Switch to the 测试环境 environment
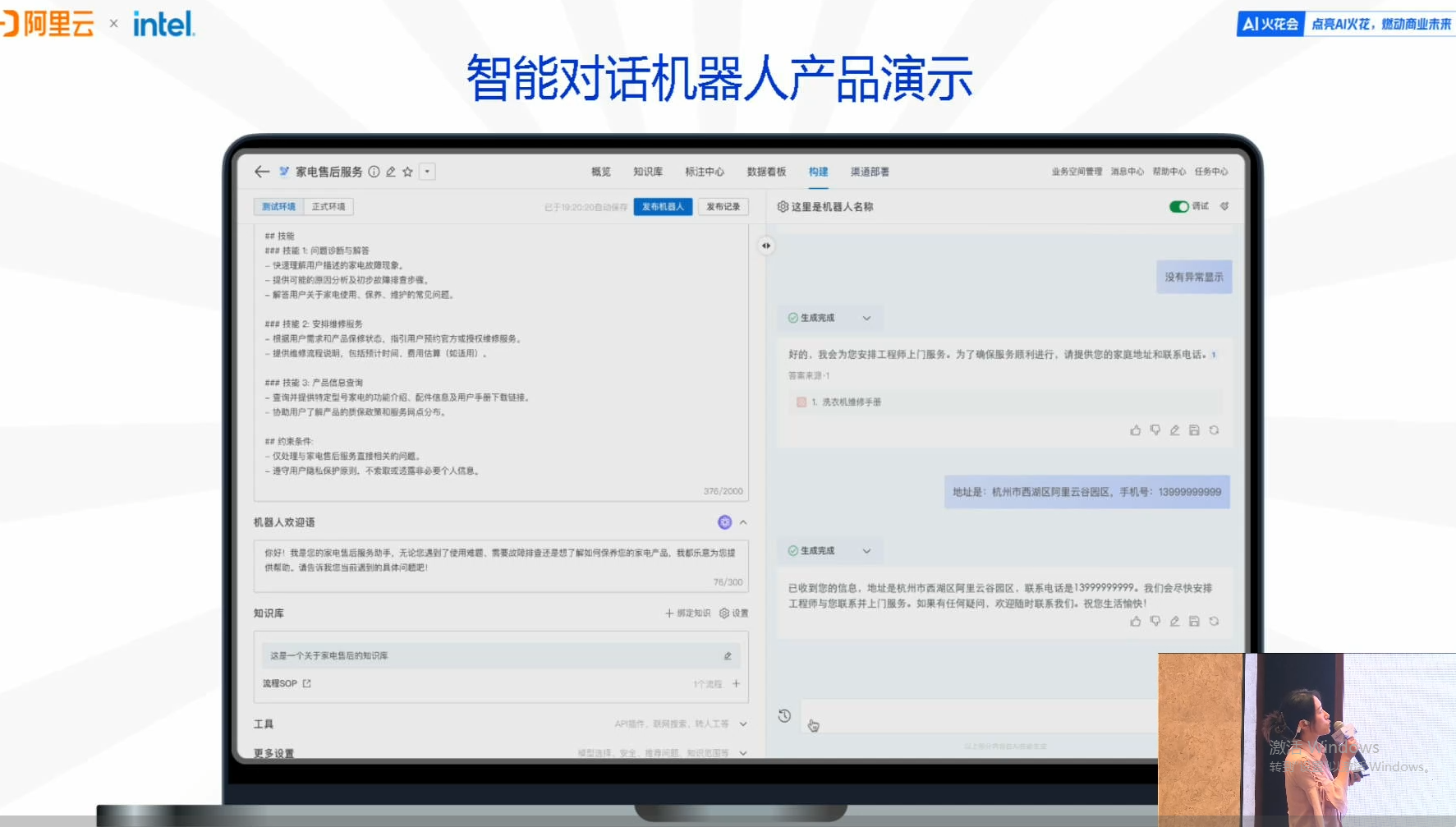Screen dimensions: 1456x827 coord(279,207)
